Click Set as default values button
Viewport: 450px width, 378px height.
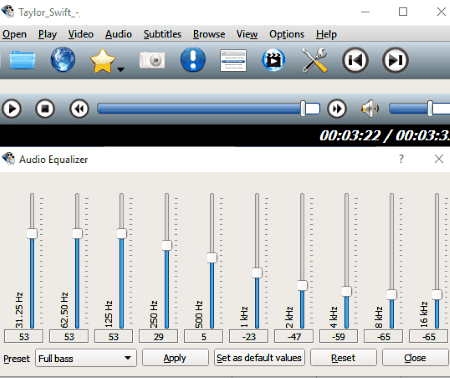259,358
